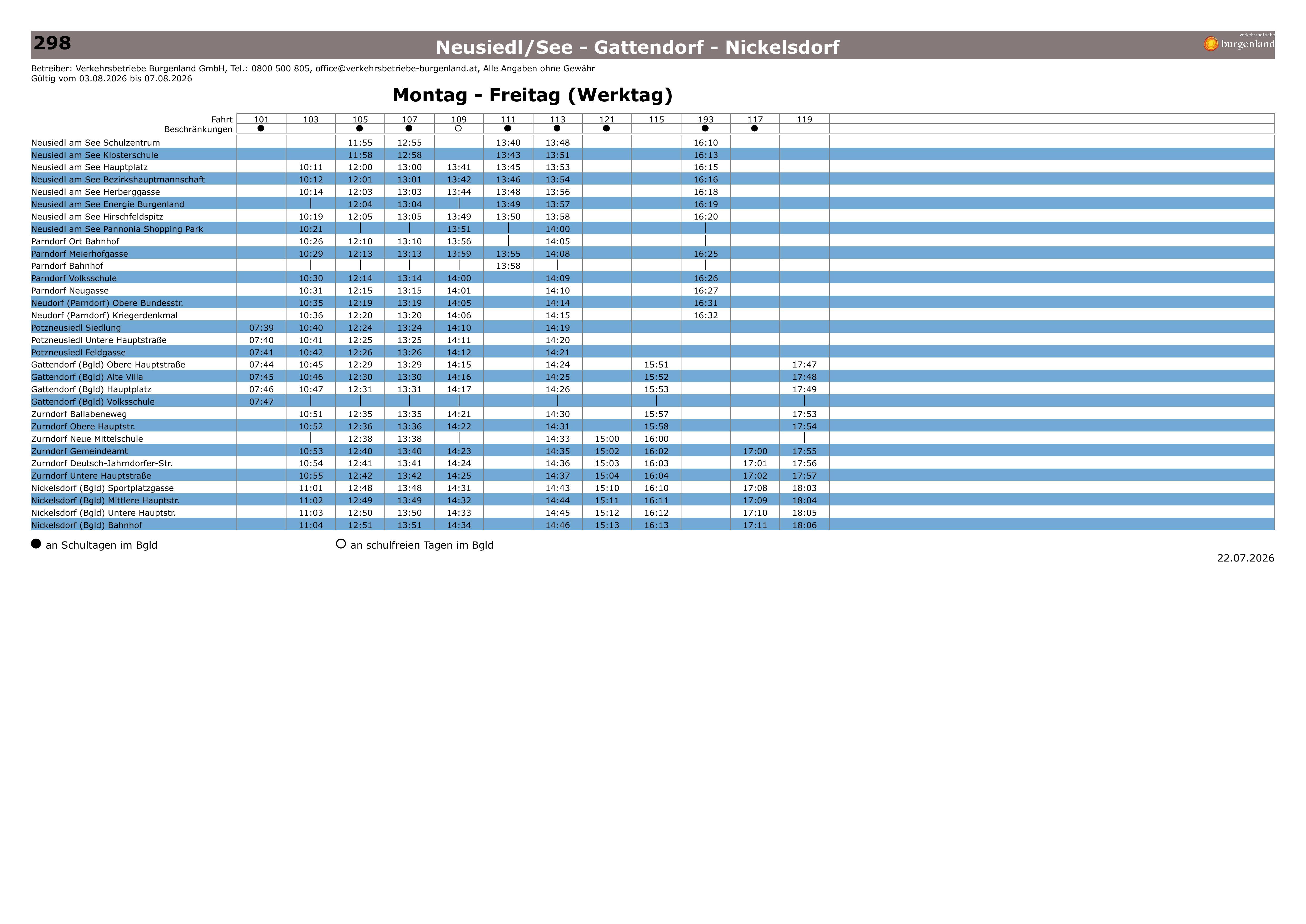Click the Beschränkungen row label
The image size is (1306, 924).
pos(198,130)
